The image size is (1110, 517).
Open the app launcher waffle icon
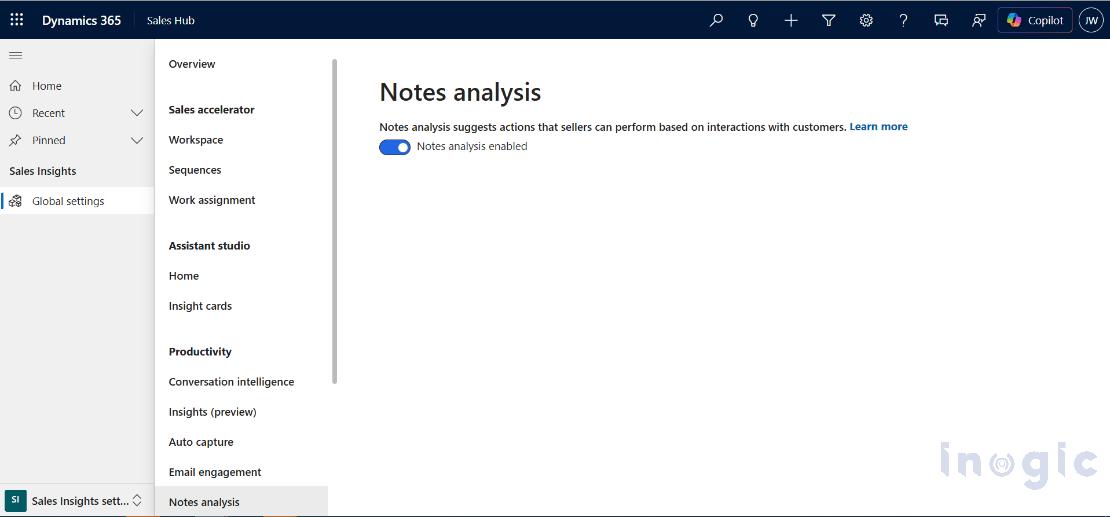(x=16, y=20)
